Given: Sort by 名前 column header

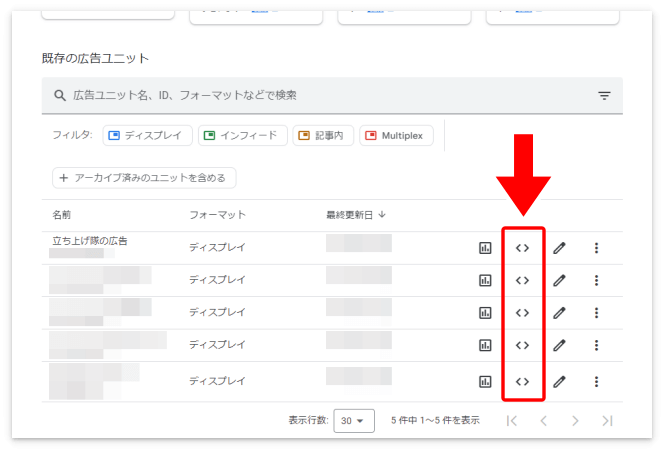Looking at the screenshot, I should 61,215.
